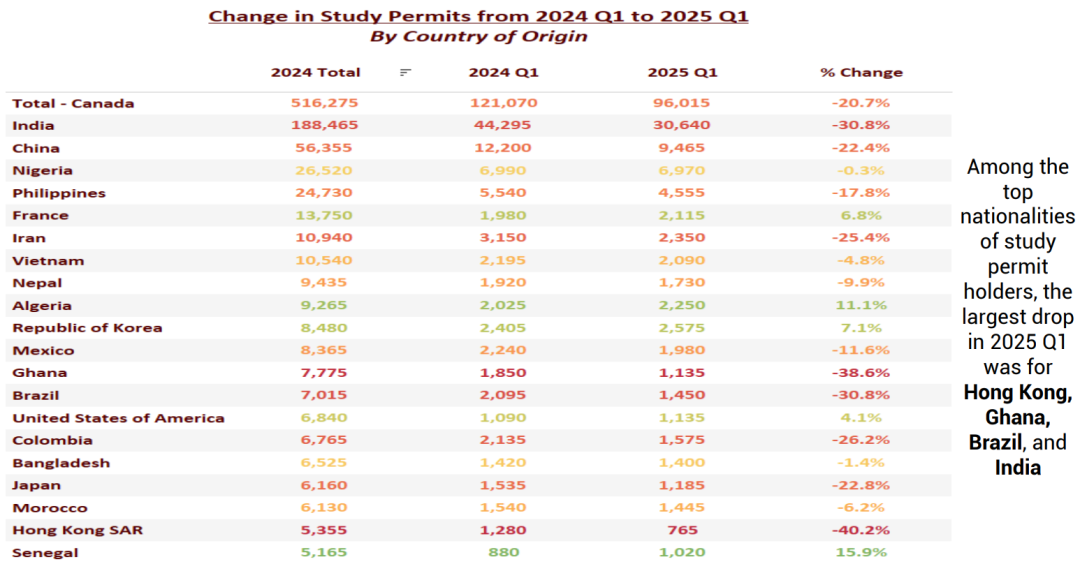This screenshot has width=1080, height=564.
Task: Click Hong Kong's -40.2% change value
Action: pos(861,530)
